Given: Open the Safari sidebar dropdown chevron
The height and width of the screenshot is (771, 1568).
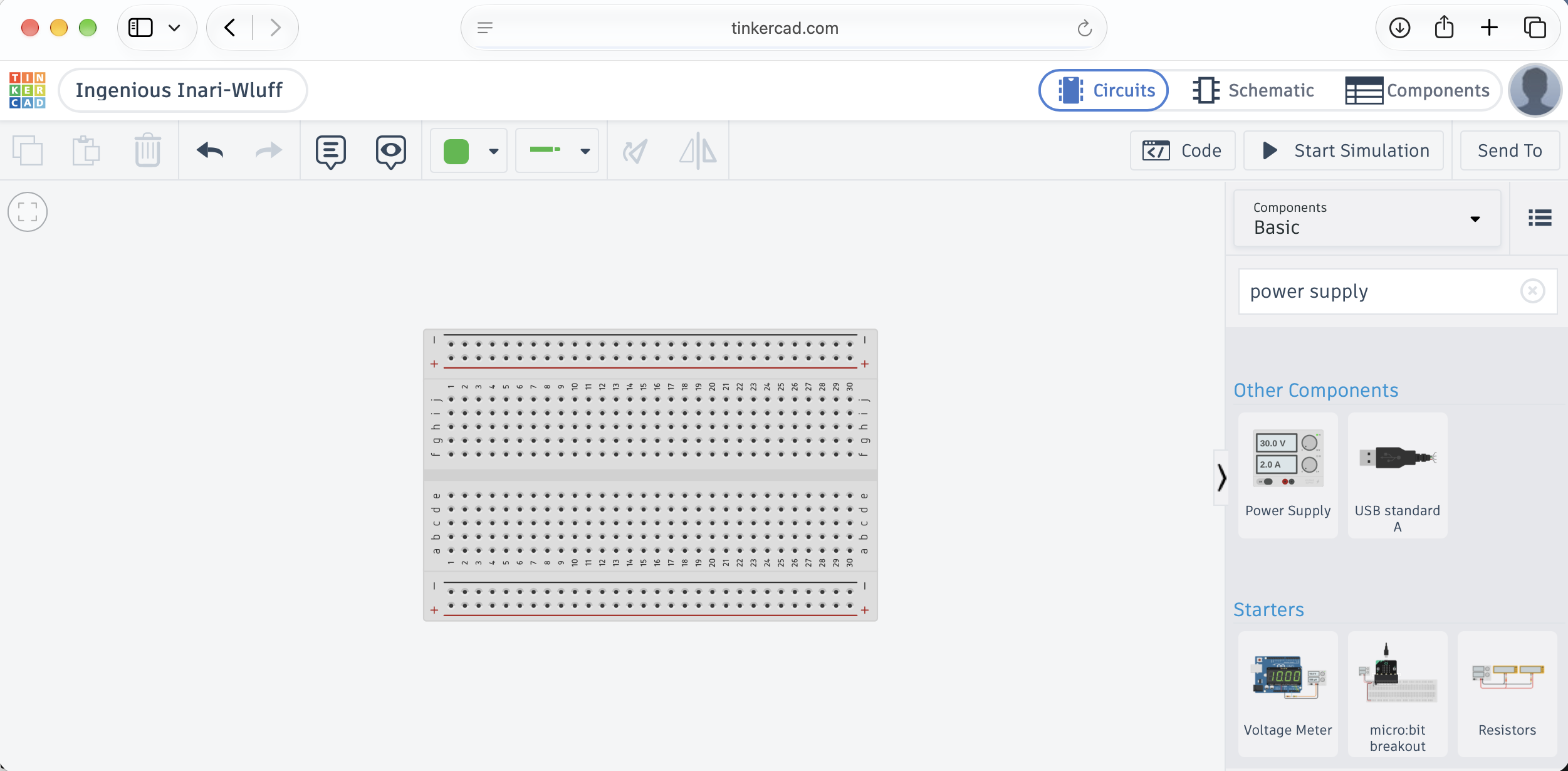Looking at the screenshot, I should point(174,28).
